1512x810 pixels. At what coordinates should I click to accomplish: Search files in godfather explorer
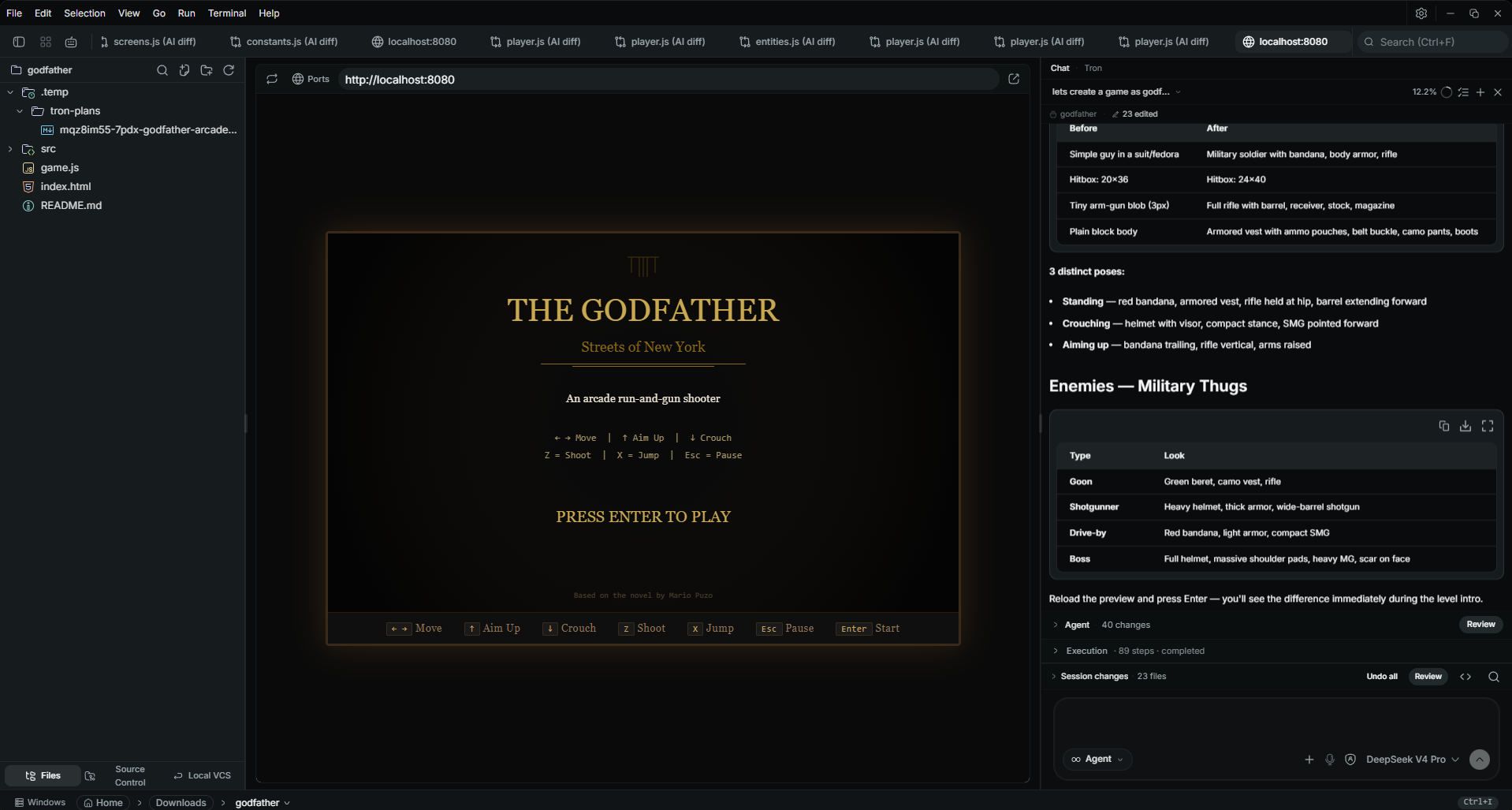[x=162, y=70]
